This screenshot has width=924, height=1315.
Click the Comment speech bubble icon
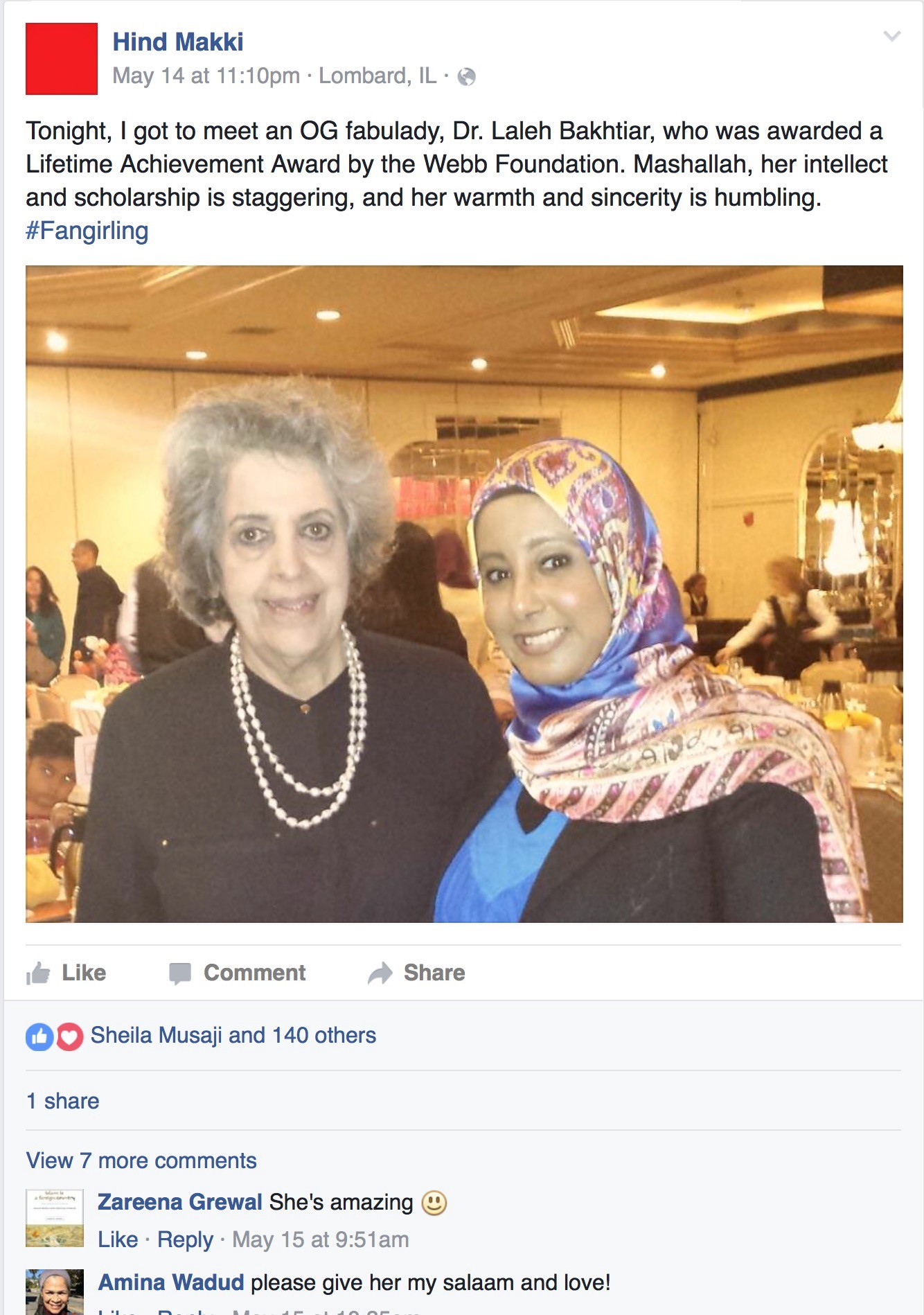[180, 973]
